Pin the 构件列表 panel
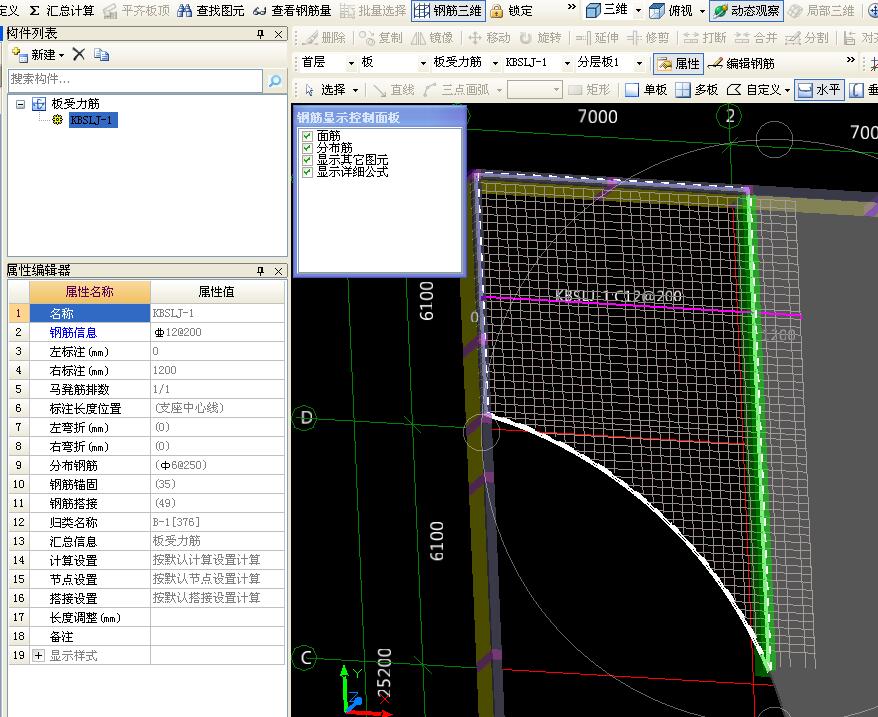878x717 pixels. [x=260, y=34]
